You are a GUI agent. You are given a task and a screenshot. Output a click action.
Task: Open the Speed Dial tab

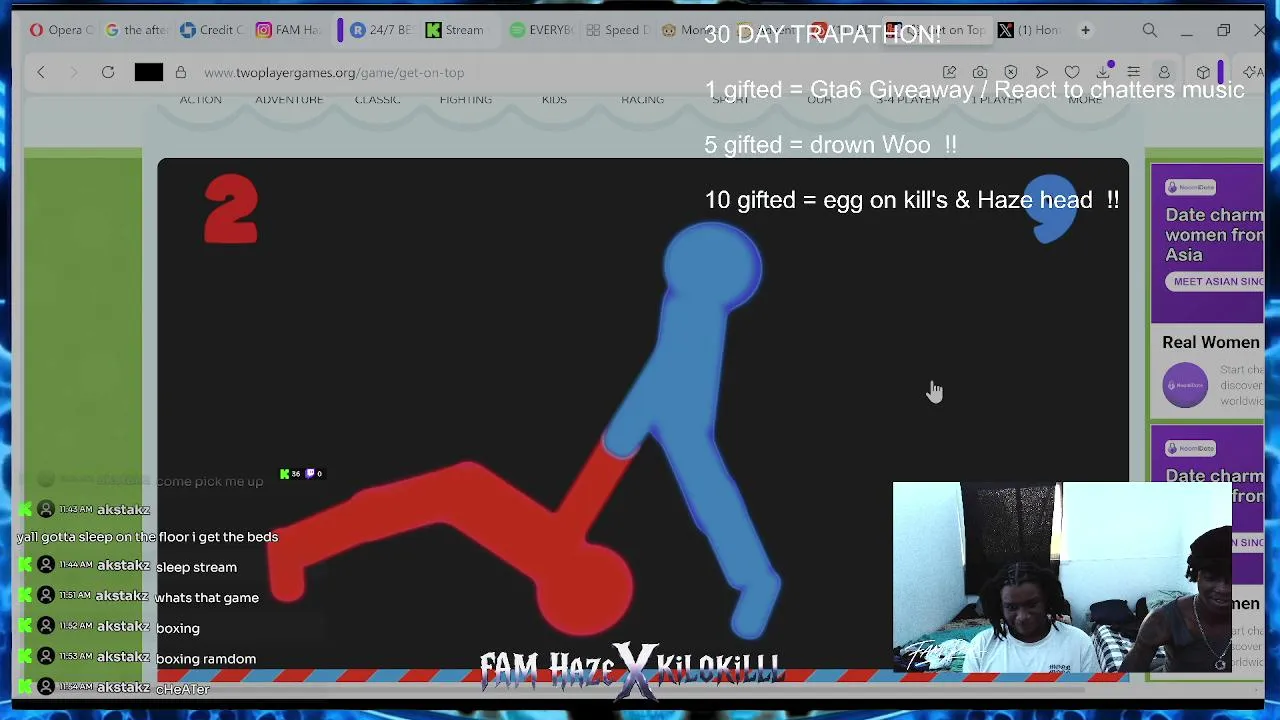[618, 30]
